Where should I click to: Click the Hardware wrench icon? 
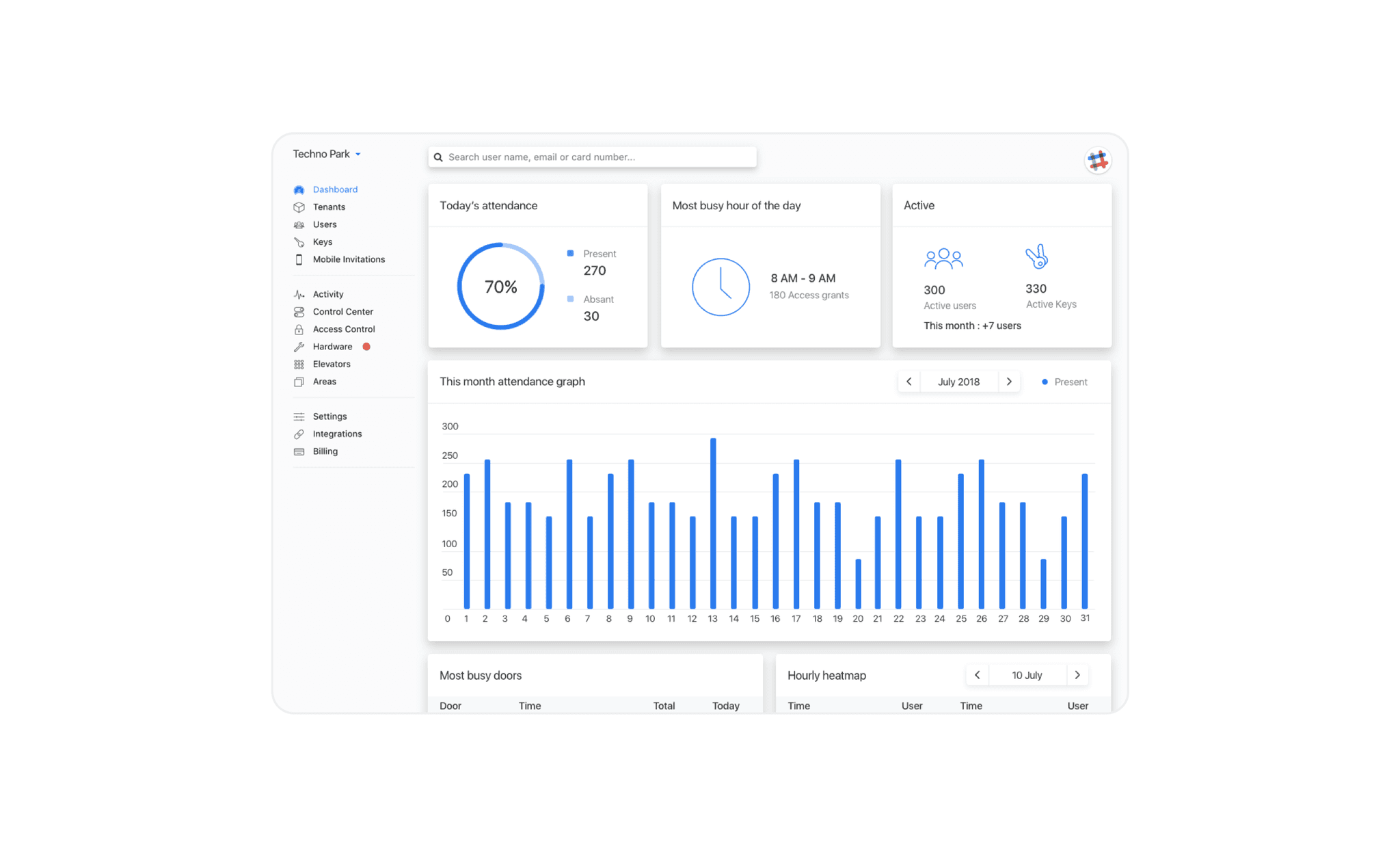[299, 347]
